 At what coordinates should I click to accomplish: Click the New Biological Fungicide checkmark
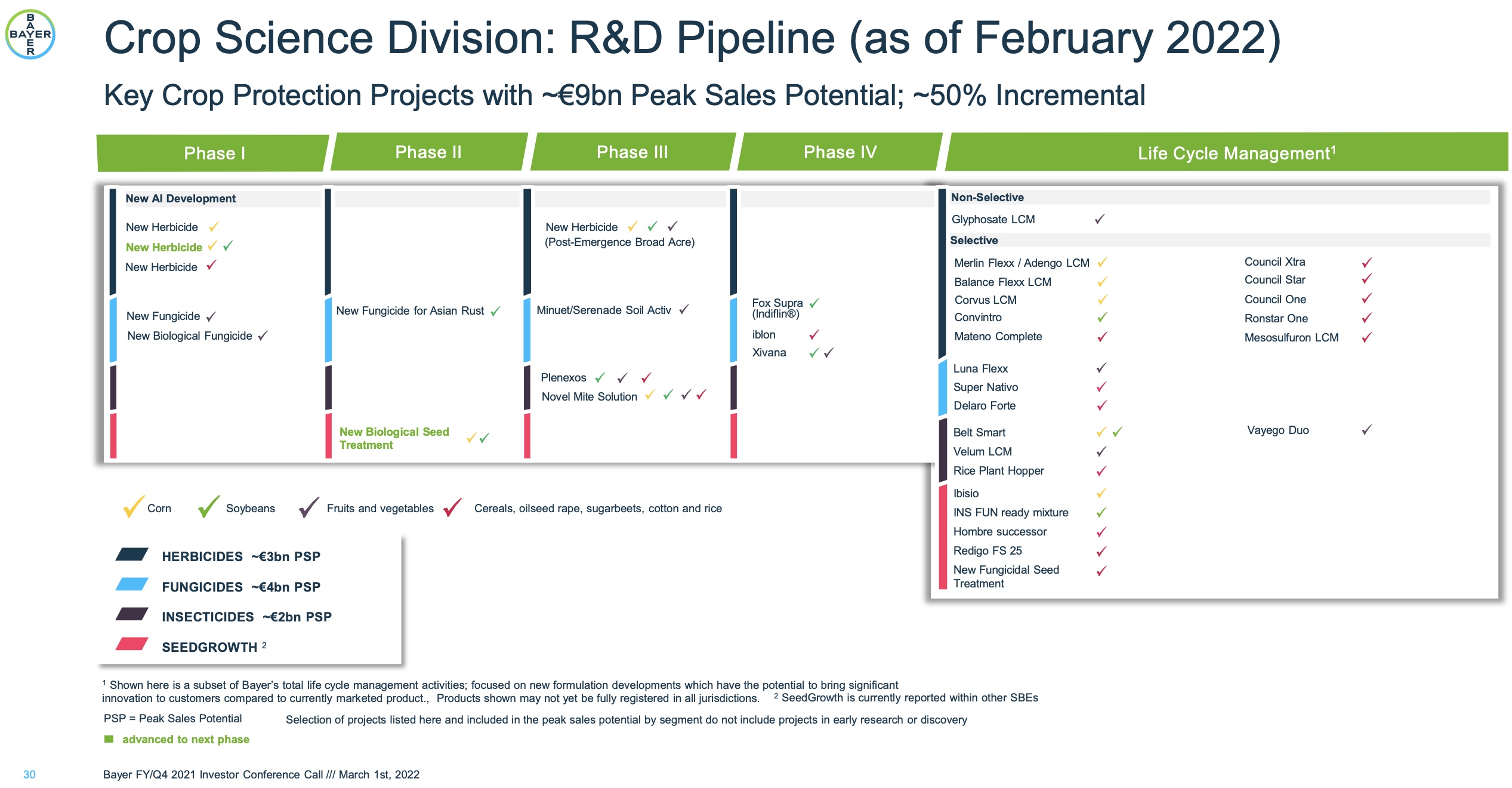263,335
